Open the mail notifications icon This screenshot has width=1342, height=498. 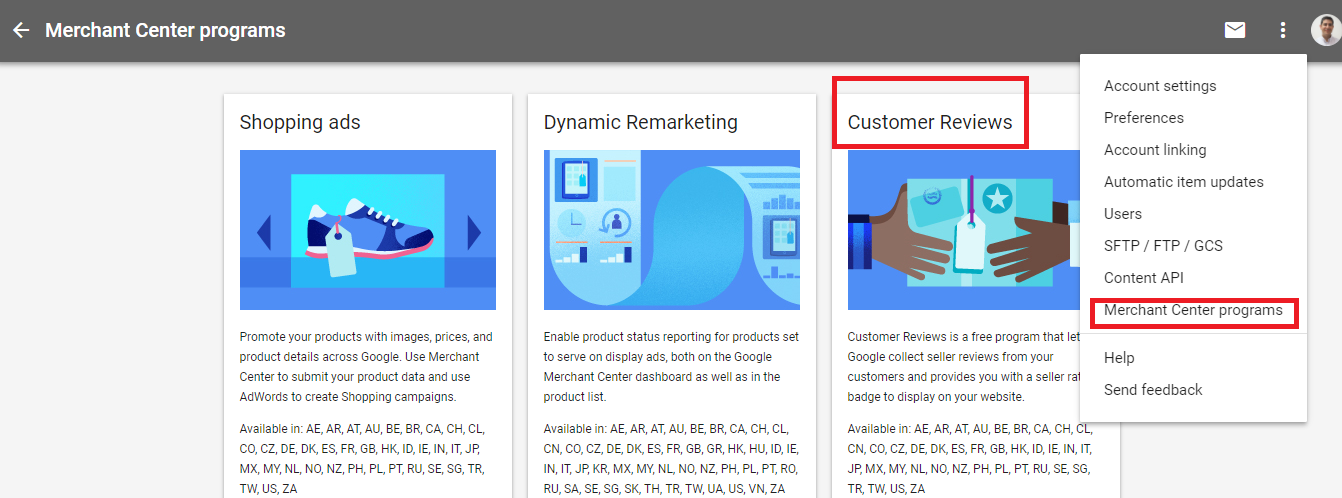(1235, 30)
